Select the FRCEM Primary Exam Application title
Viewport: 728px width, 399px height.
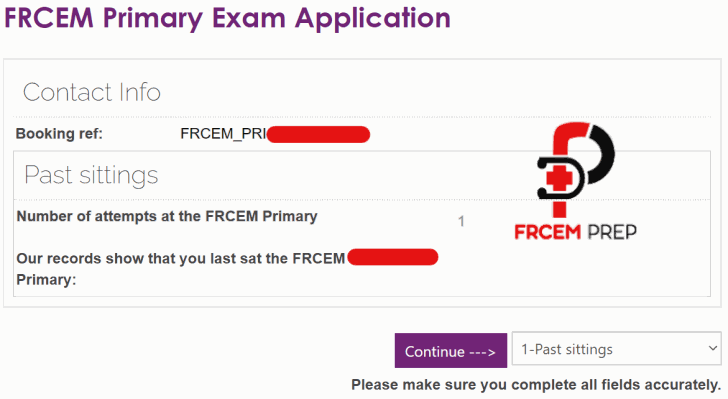click(227, 18)
